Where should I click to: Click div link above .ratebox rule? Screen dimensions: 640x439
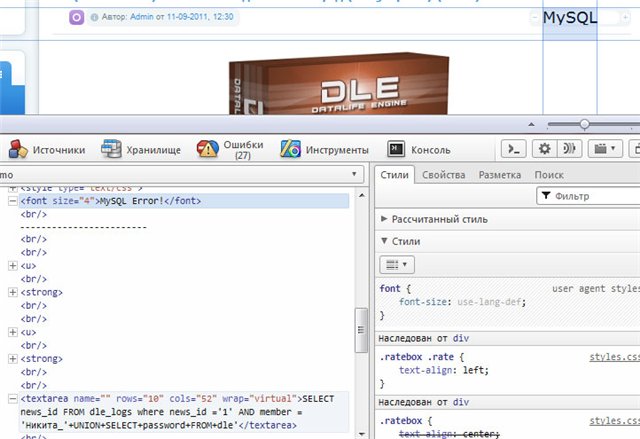[460, 402]
